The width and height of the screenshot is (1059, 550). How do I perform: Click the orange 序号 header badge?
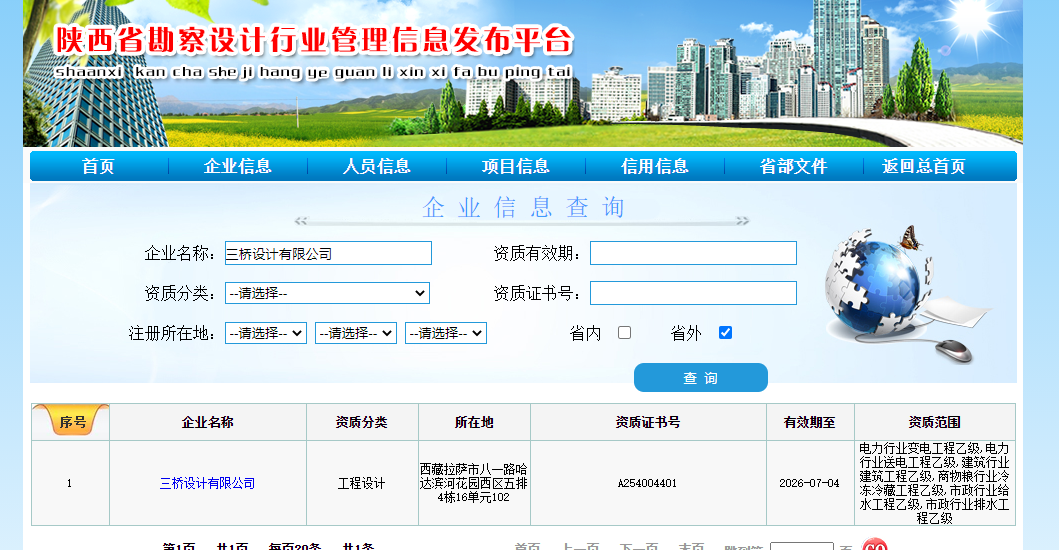pyautogui.click(x=72, y=422)
